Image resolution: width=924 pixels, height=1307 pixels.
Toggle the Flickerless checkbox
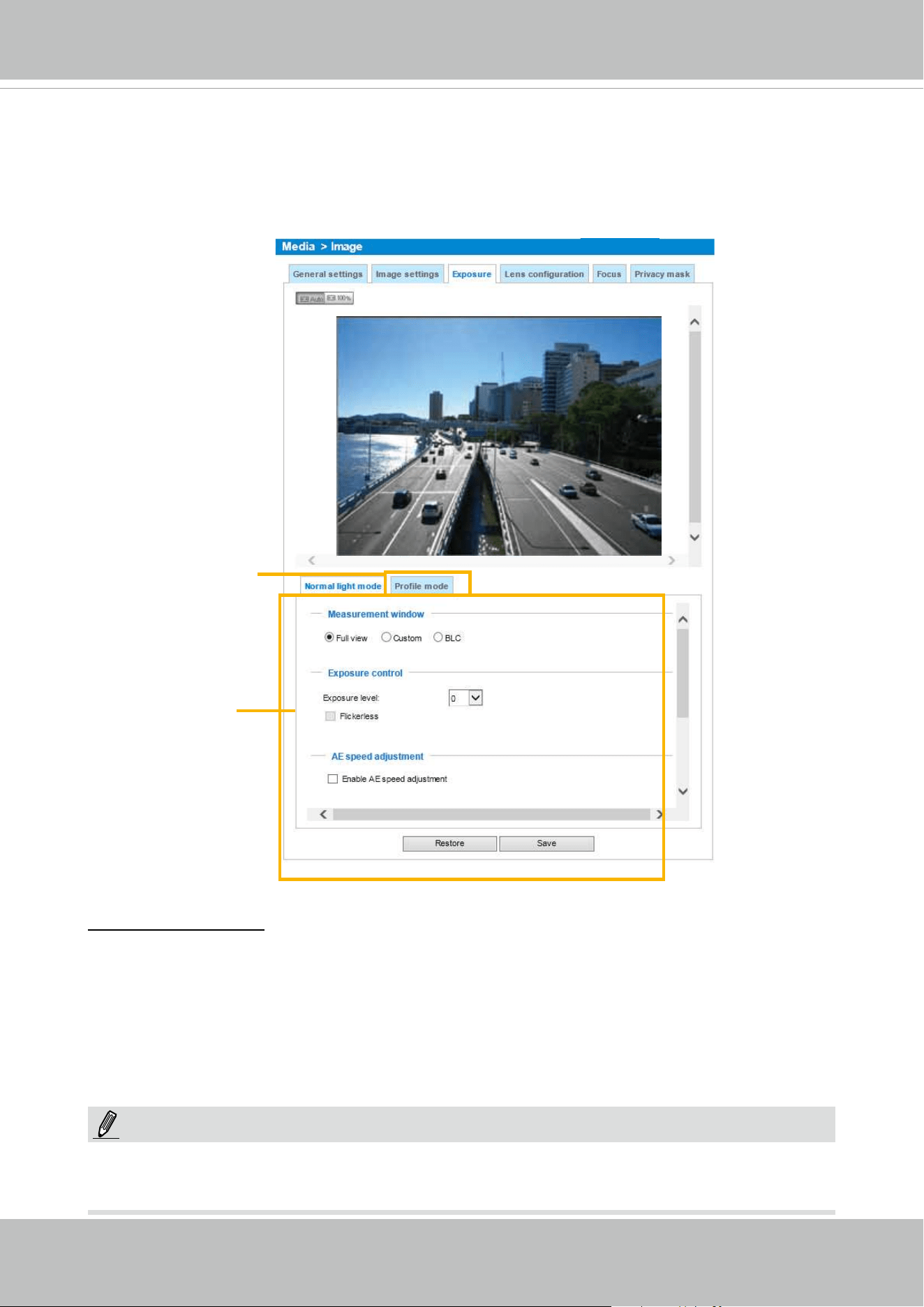(x=331, y=716)
